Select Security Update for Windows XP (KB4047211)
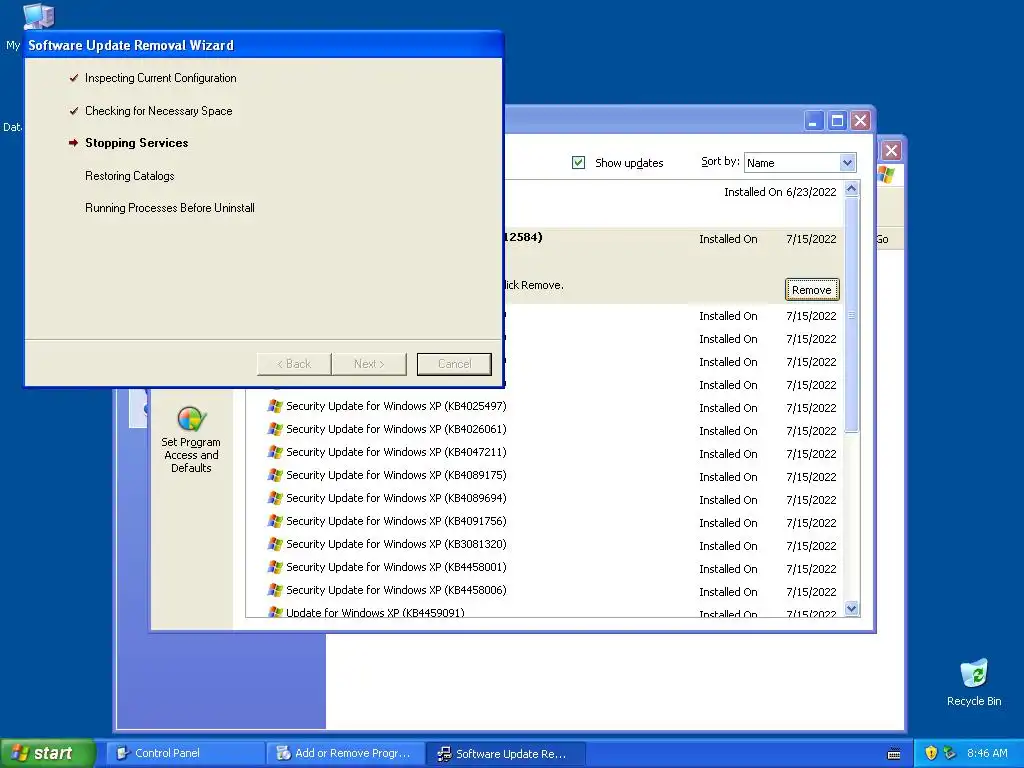Screen dimensions: 1024x768 coord(396,452)
